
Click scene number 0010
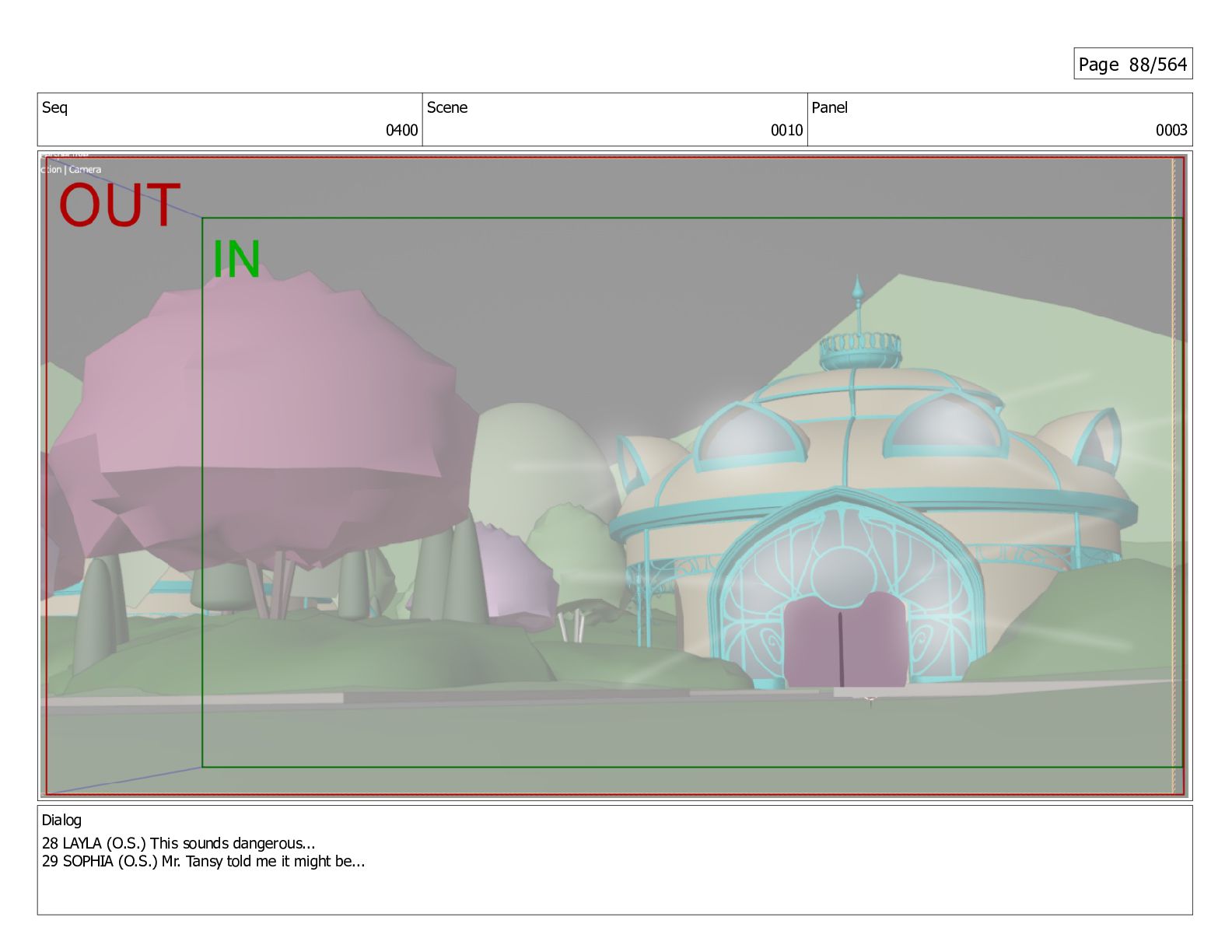tap(786, 130)
